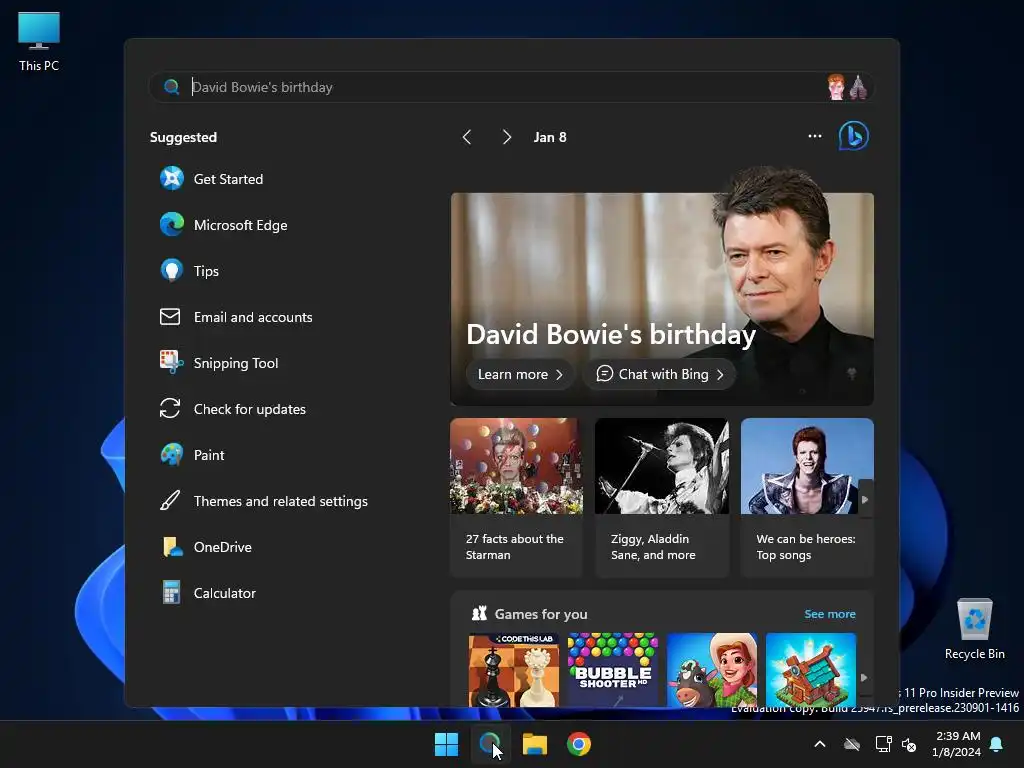Screen dimensions: 1024x768
Task: Click See more games link
Action: 829,614
